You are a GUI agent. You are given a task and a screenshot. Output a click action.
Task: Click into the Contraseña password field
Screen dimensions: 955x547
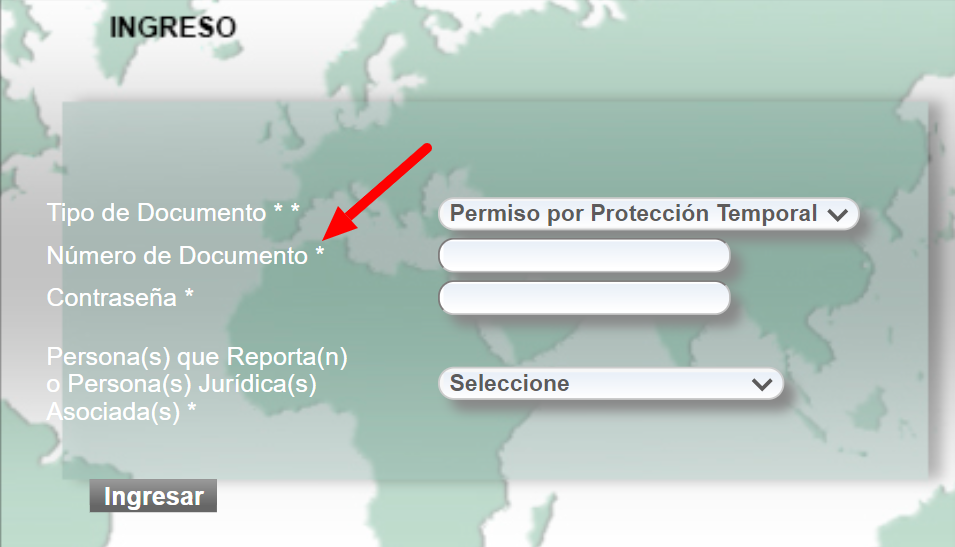(x=584, y=298)
